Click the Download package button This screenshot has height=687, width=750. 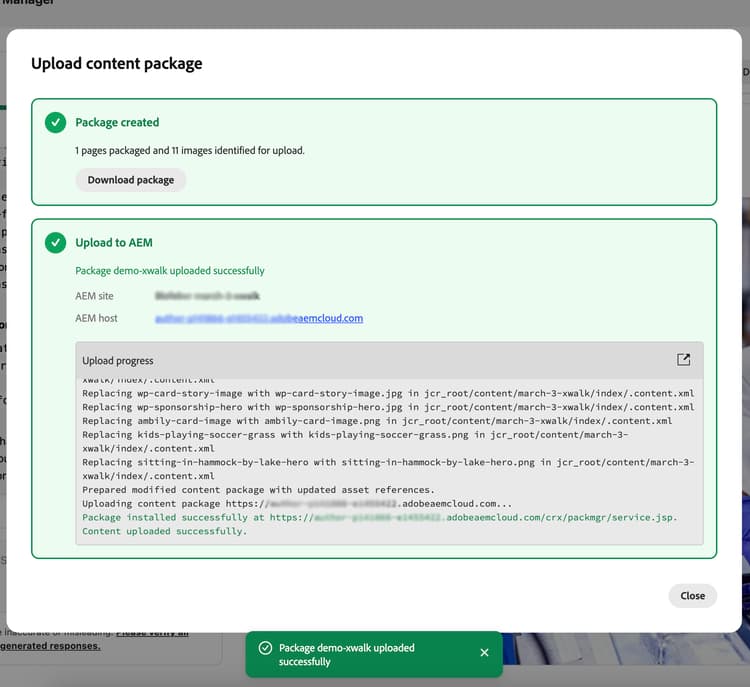point(131,180)
